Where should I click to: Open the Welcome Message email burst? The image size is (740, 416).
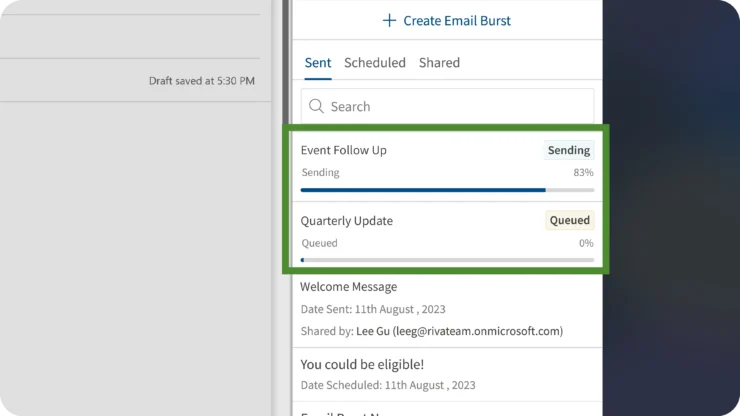[349, 287]
